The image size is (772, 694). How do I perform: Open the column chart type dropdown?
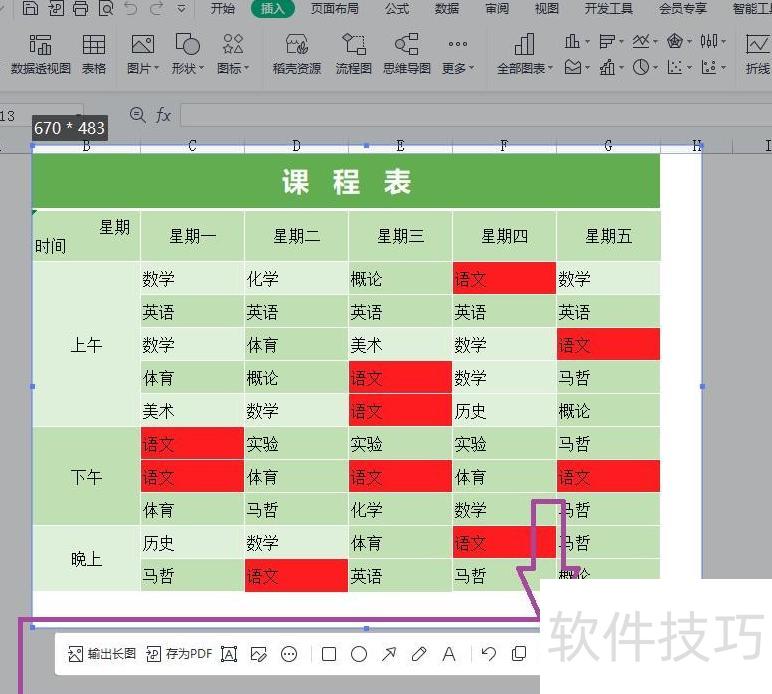coord(577,41)
